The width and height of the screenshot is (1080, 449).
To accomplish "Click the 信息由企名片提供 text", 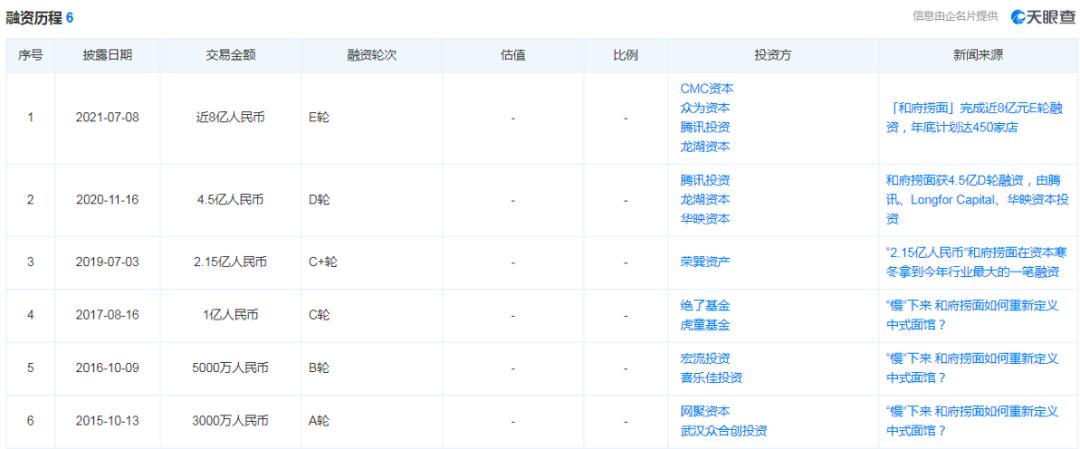I will tap(955, 17).
